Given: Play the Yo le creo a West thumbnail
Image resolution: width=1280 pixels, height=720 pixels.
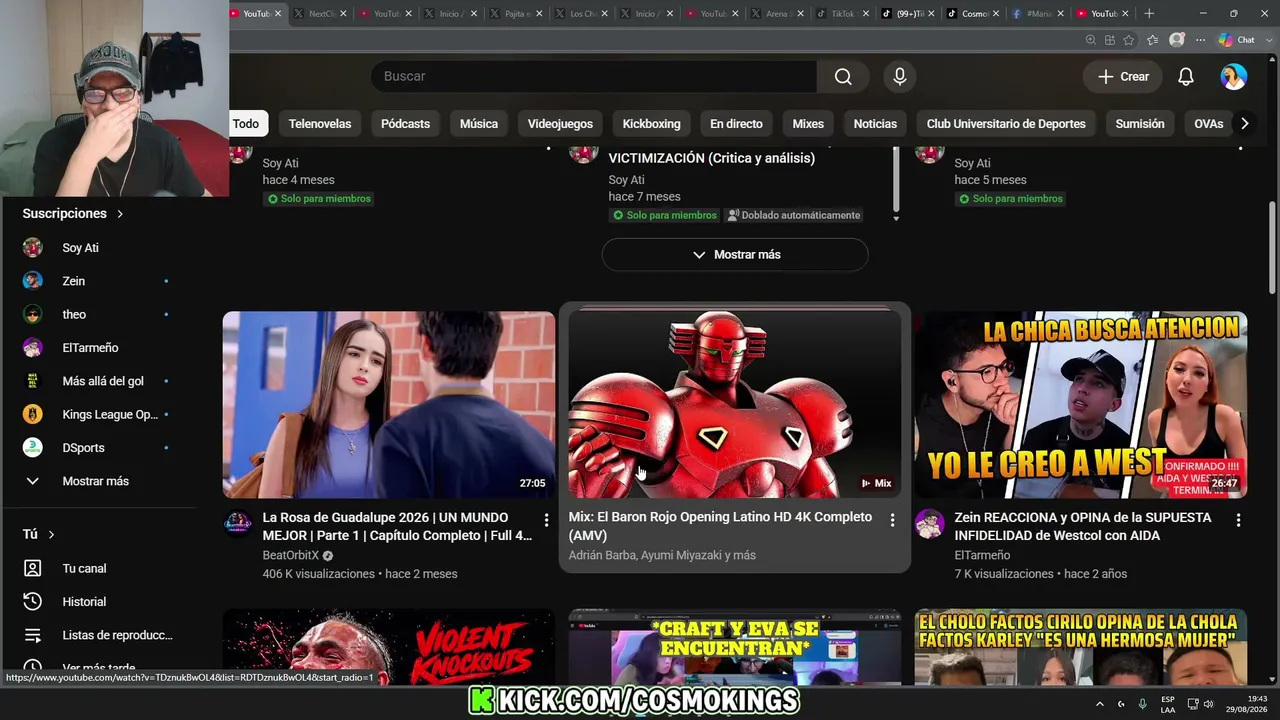Looking at the screenshot, I should coord(1081,405).
